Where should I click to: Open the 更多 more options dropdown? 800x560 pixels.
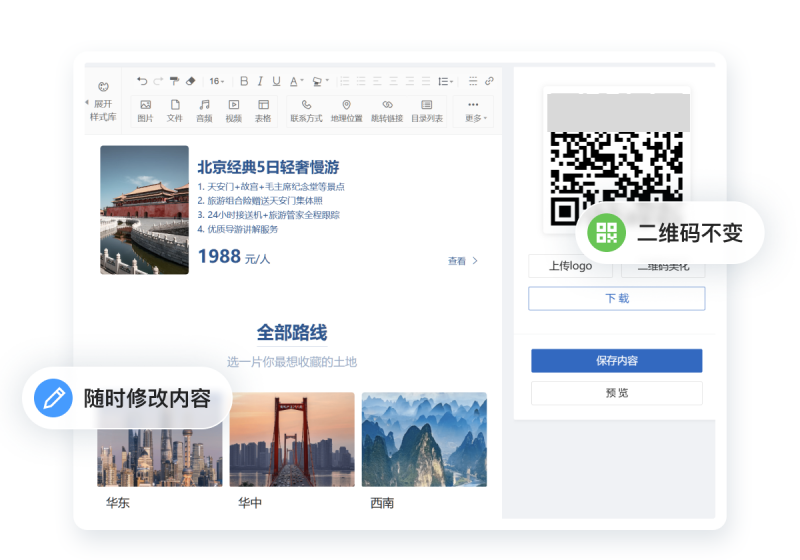(x=475, y=111)
